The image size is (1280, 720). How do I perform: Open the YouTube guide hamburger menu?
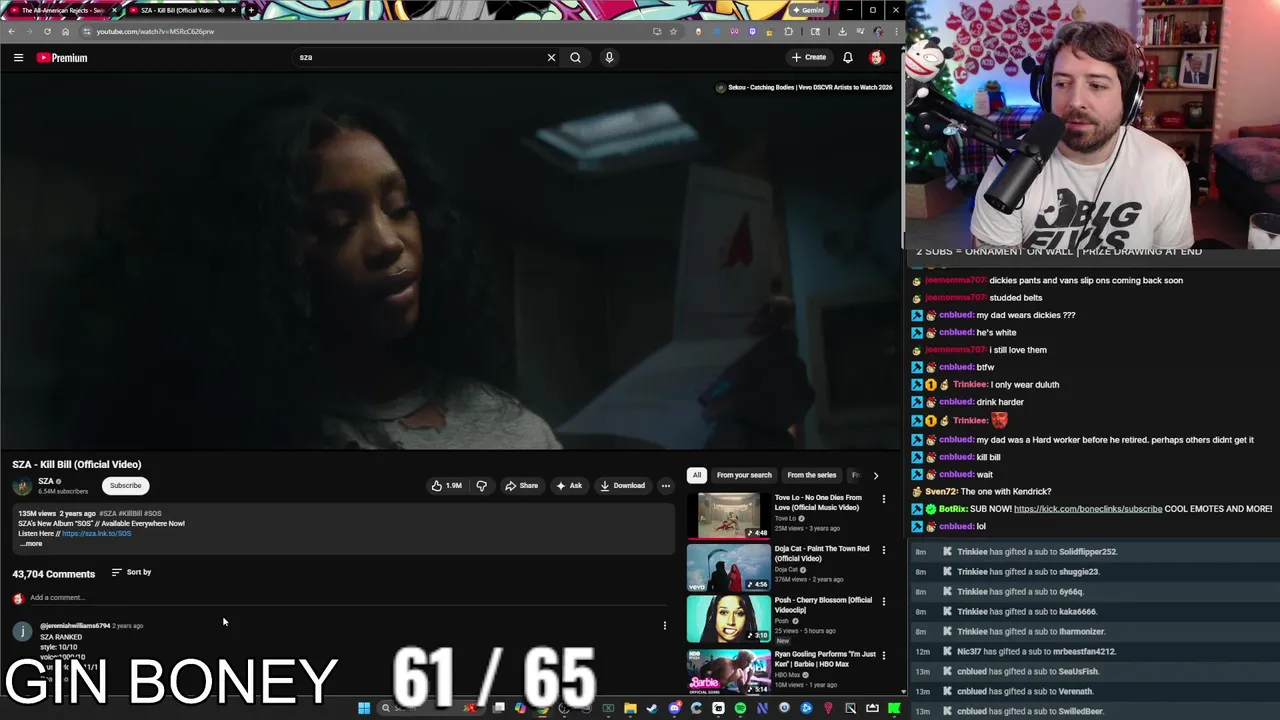coord(18,57)
